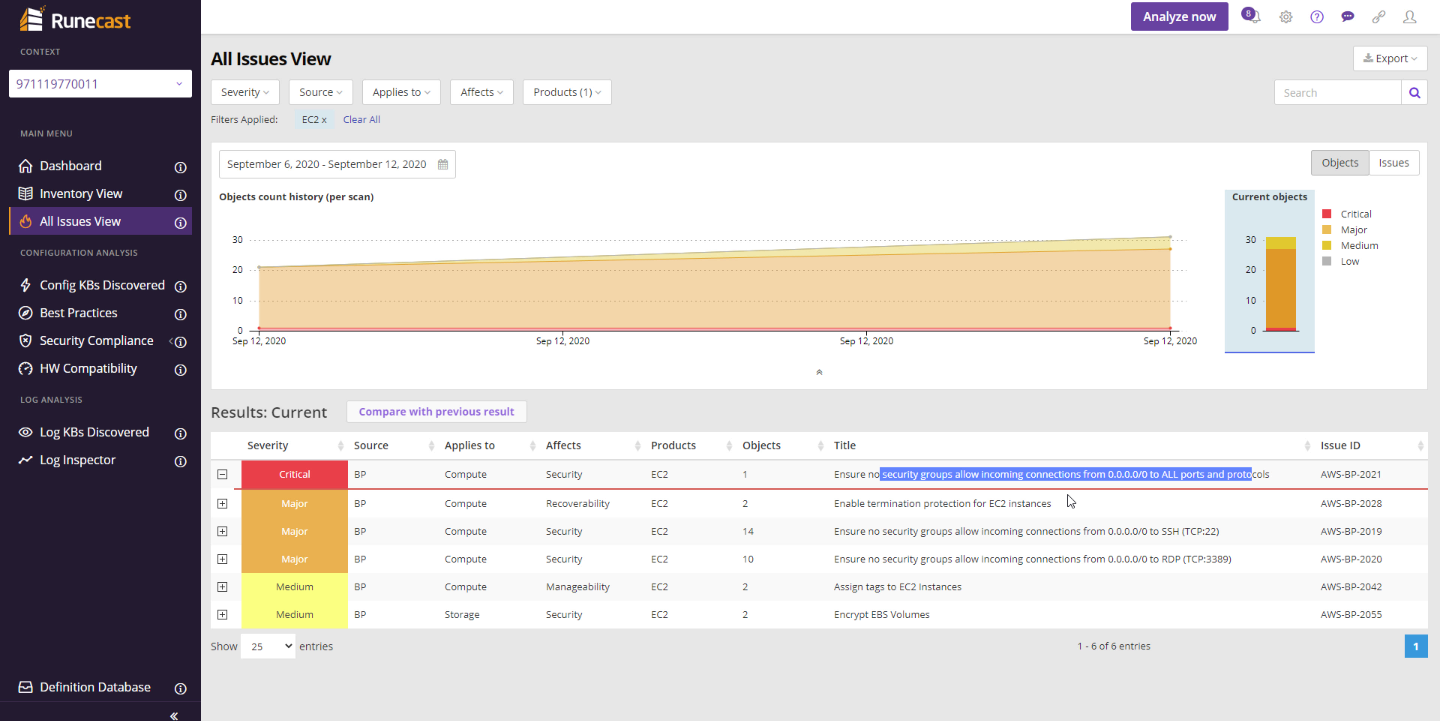Open the Applies to filter dropdown
Image resolution: width=1440 pixels, height=721 pixels.
coord(401,92)
